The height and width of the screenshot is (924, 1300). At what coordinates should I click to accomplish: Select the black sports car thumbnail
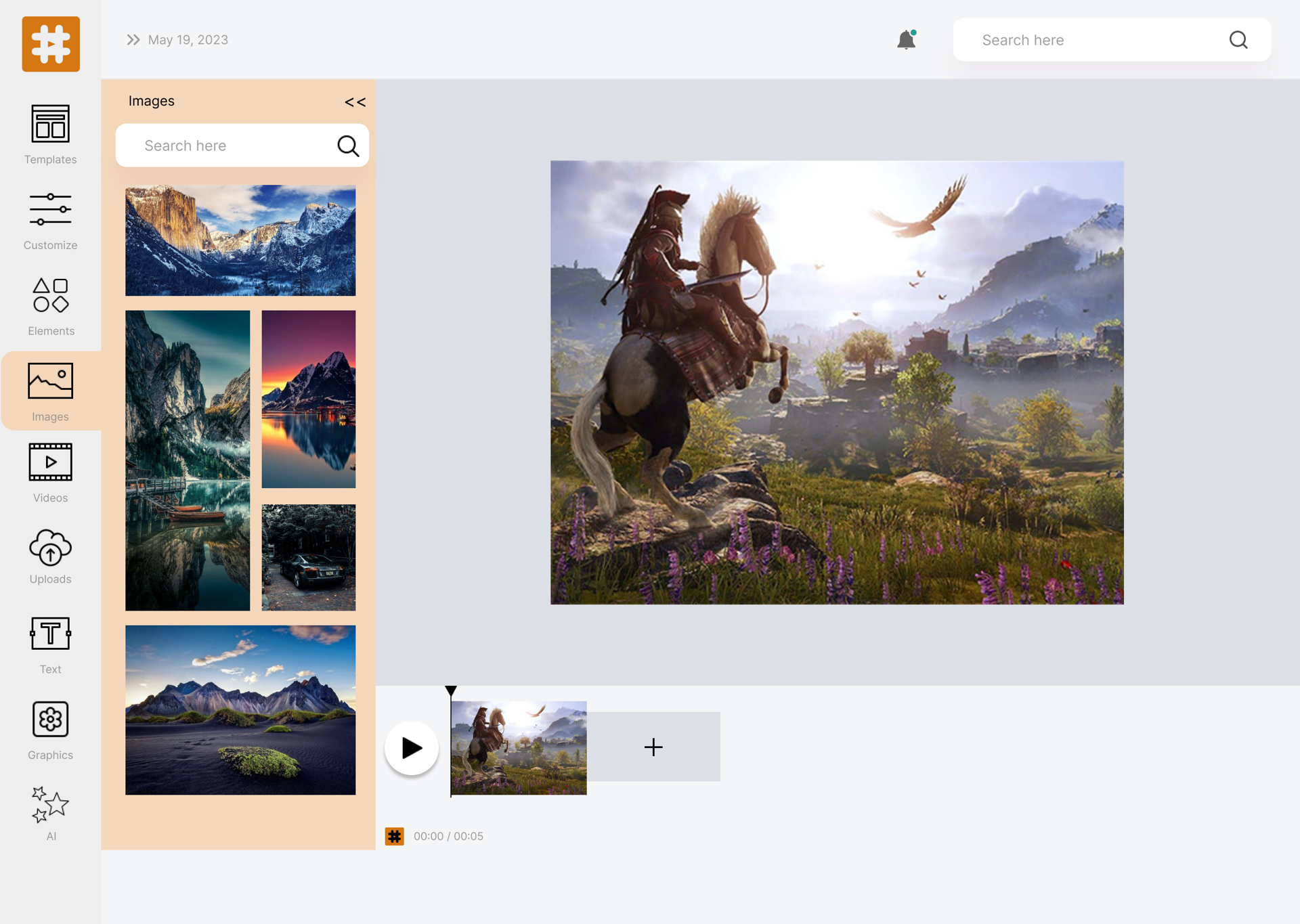coord(309,557)
